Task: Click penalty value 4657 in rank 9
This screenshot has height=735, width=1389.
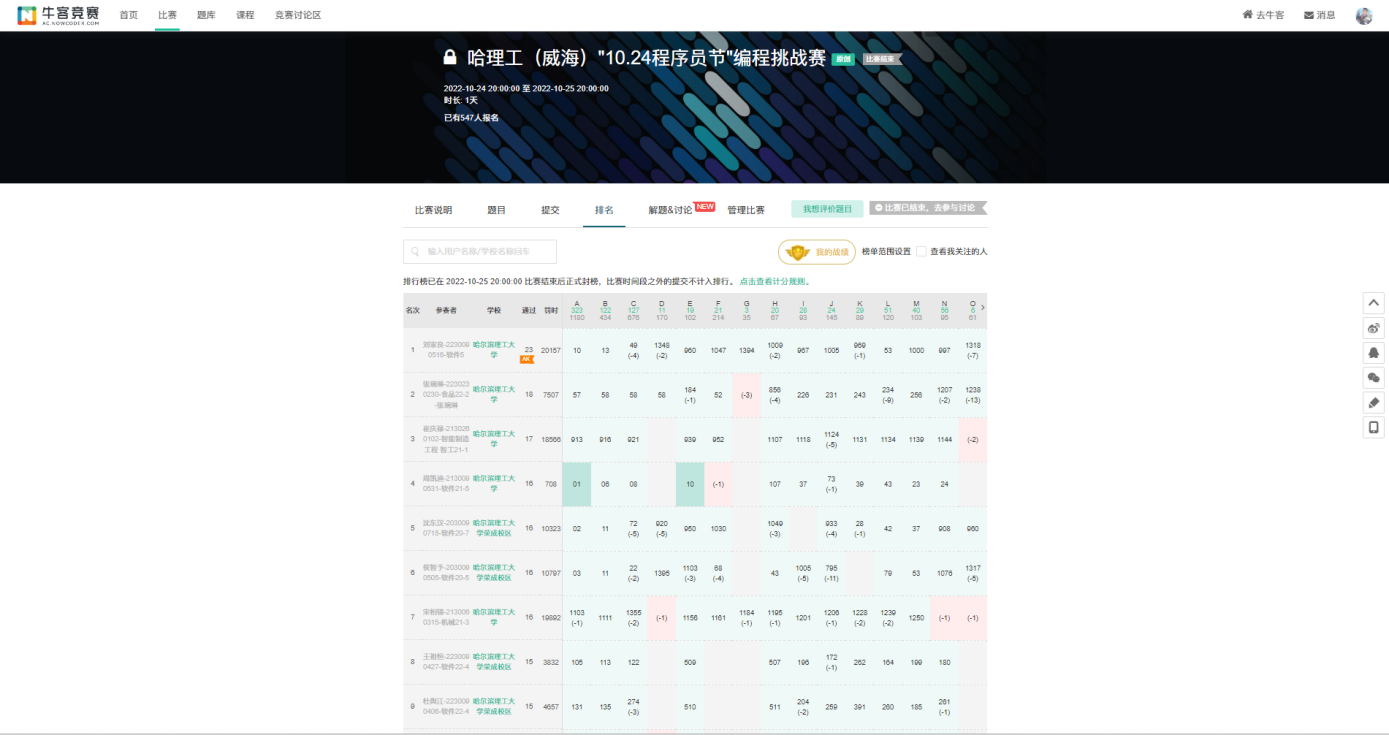Action: click(x=551, y=706)
